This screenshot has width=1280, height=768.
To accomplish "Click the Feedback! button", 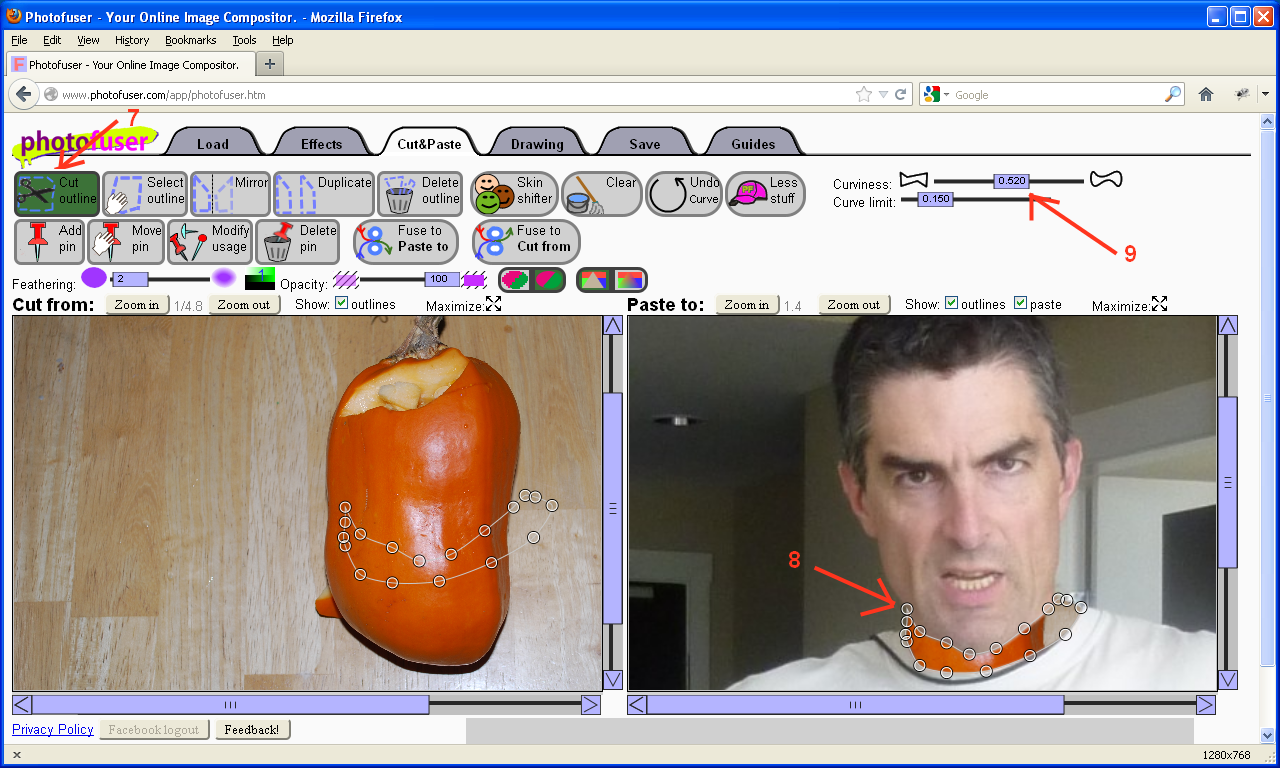I will pyautogui.click(x=253, y=729).
